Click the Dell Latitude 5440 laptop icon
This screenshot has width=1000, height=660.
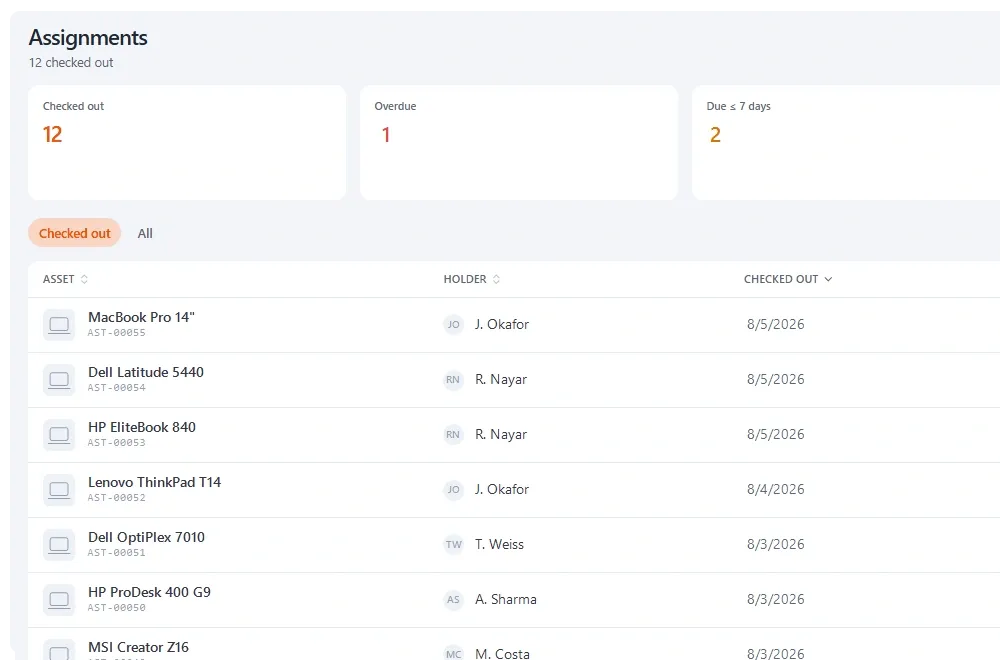coord(59,379)
